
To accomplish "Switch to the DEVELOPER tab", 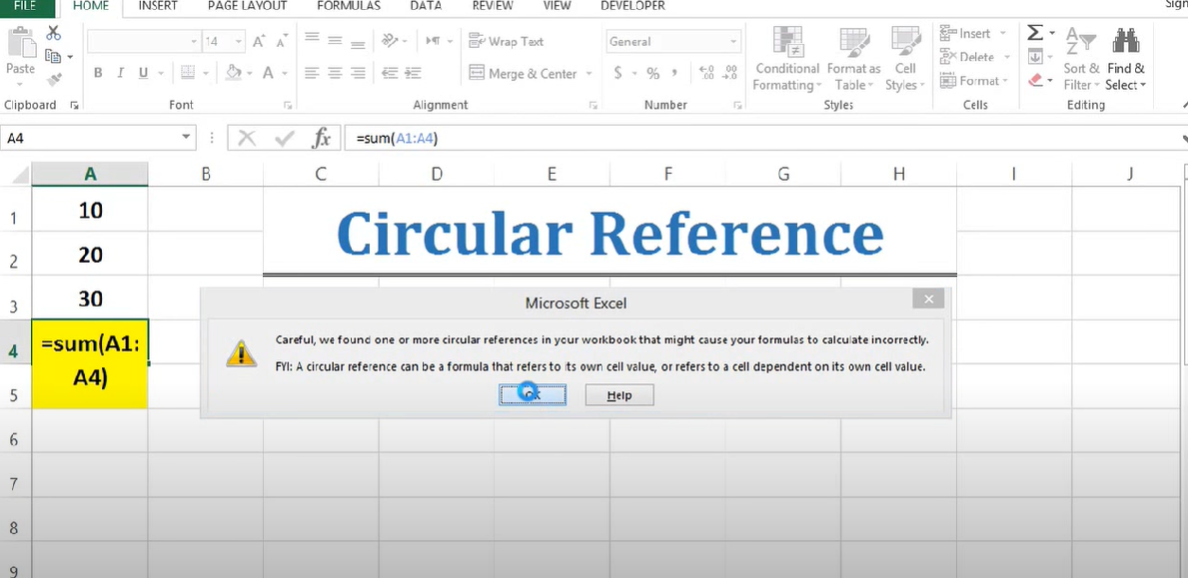I will coord(633,6).
